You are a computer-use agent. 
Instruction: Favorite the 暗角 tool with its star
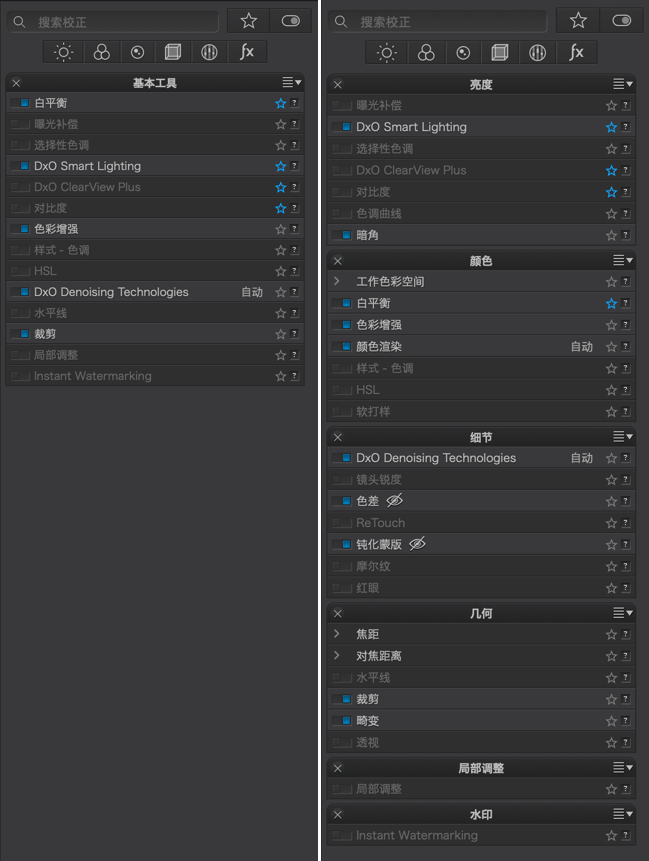pos(611,236)
